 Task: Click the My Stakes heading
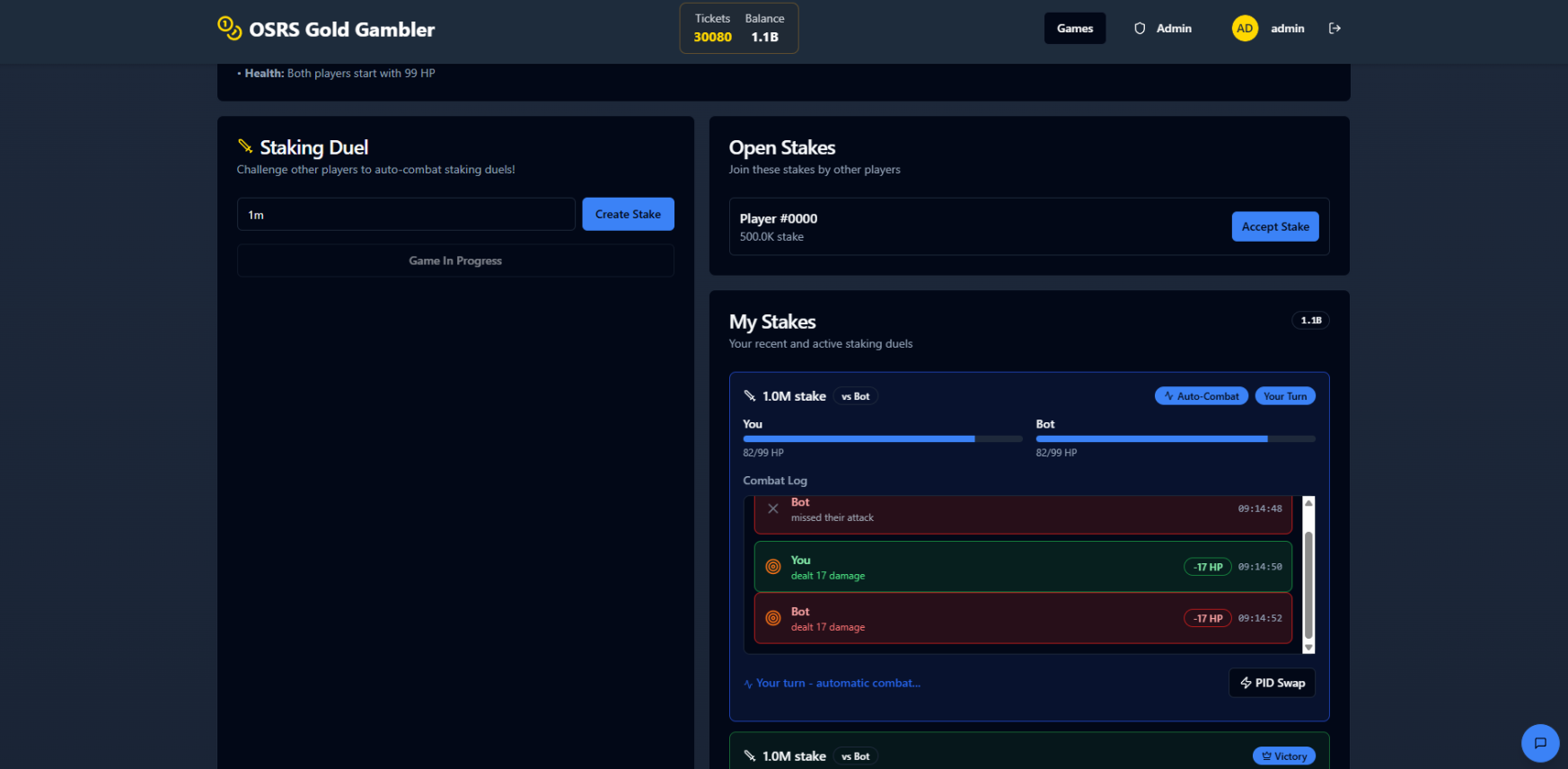click(x=772, y=322)
